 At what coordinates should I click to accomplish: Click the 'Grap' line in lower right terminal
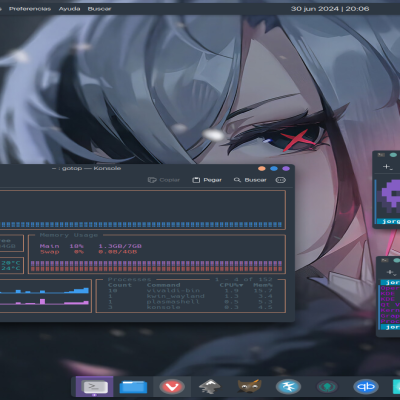(x=390, y=316)
